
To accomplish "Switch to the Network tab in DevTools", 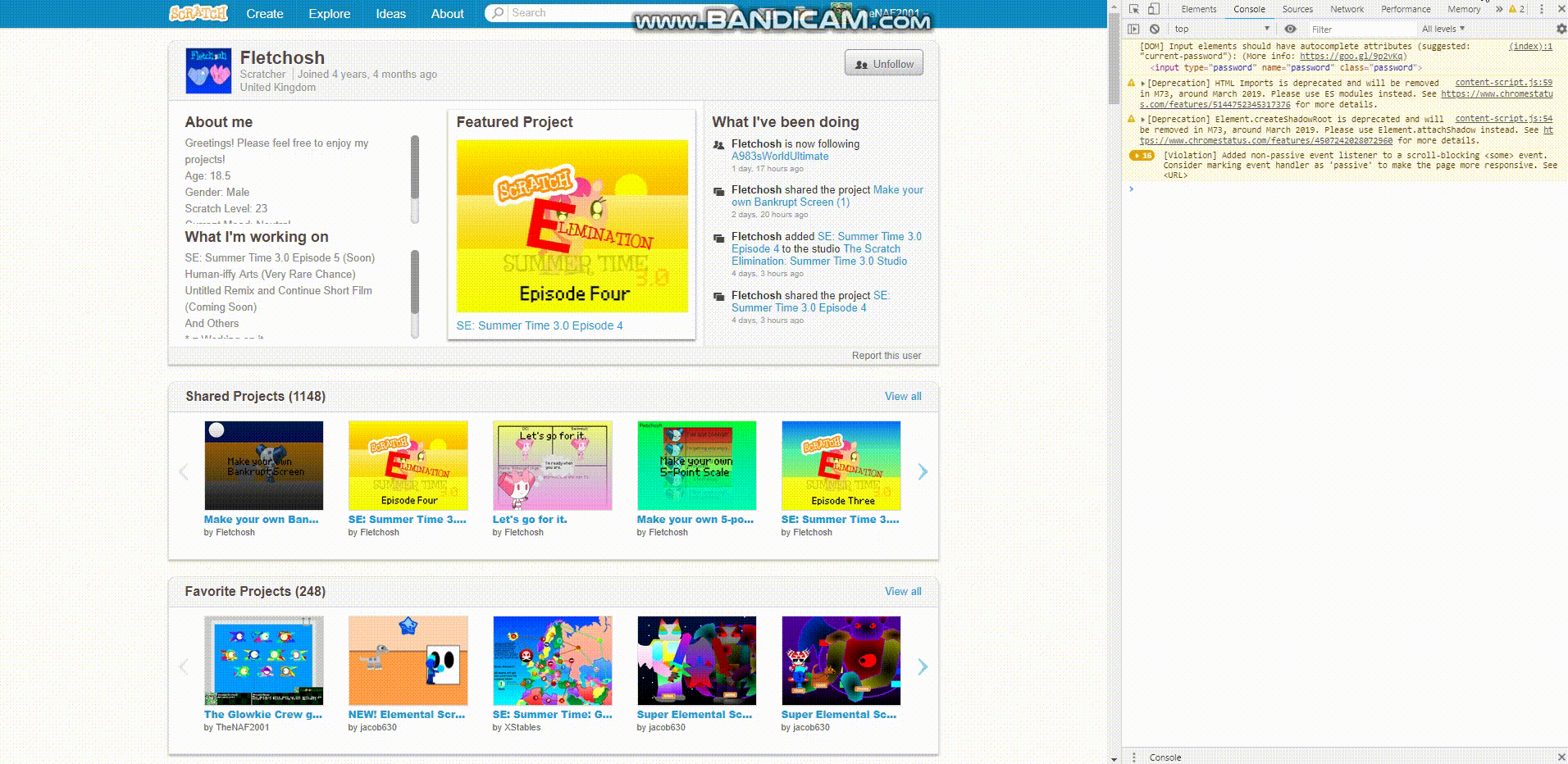I will tap(1347, 9).
